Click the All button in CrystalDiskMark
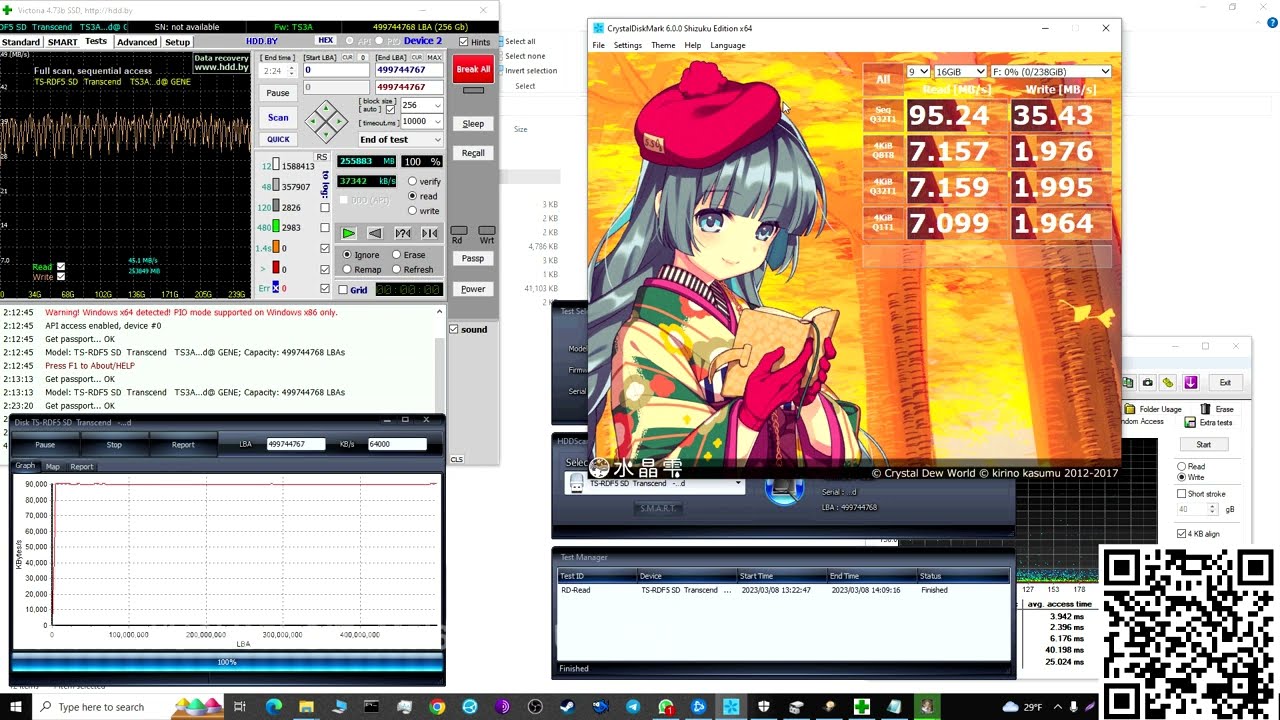The height and width of the screenshot is (720, 1280). [x=883, y=79]
